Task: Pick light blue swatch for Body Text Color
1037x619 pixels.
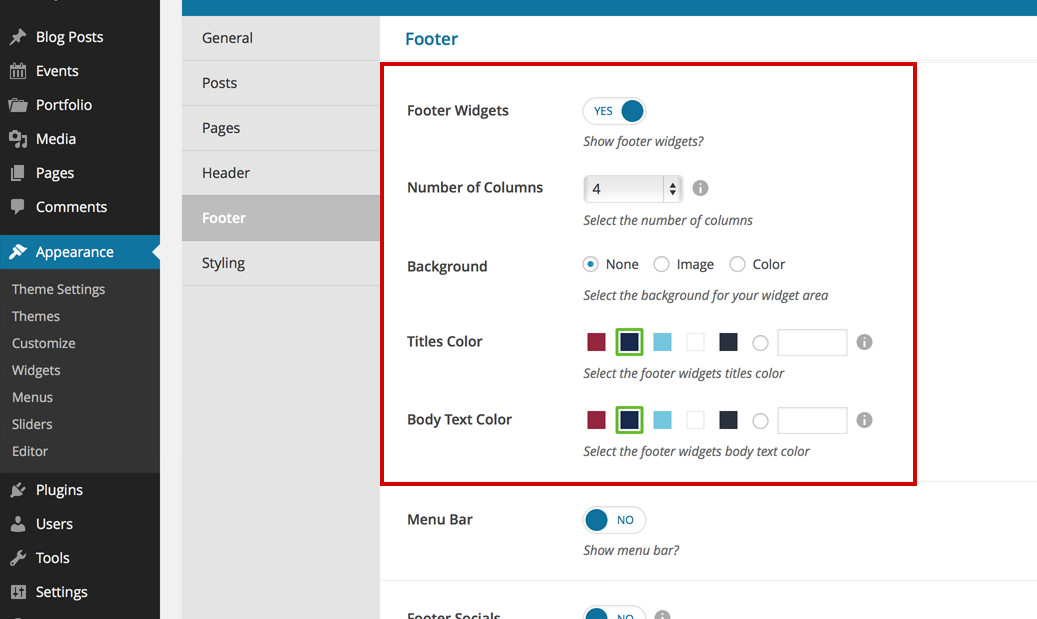Action: point(662,420)
